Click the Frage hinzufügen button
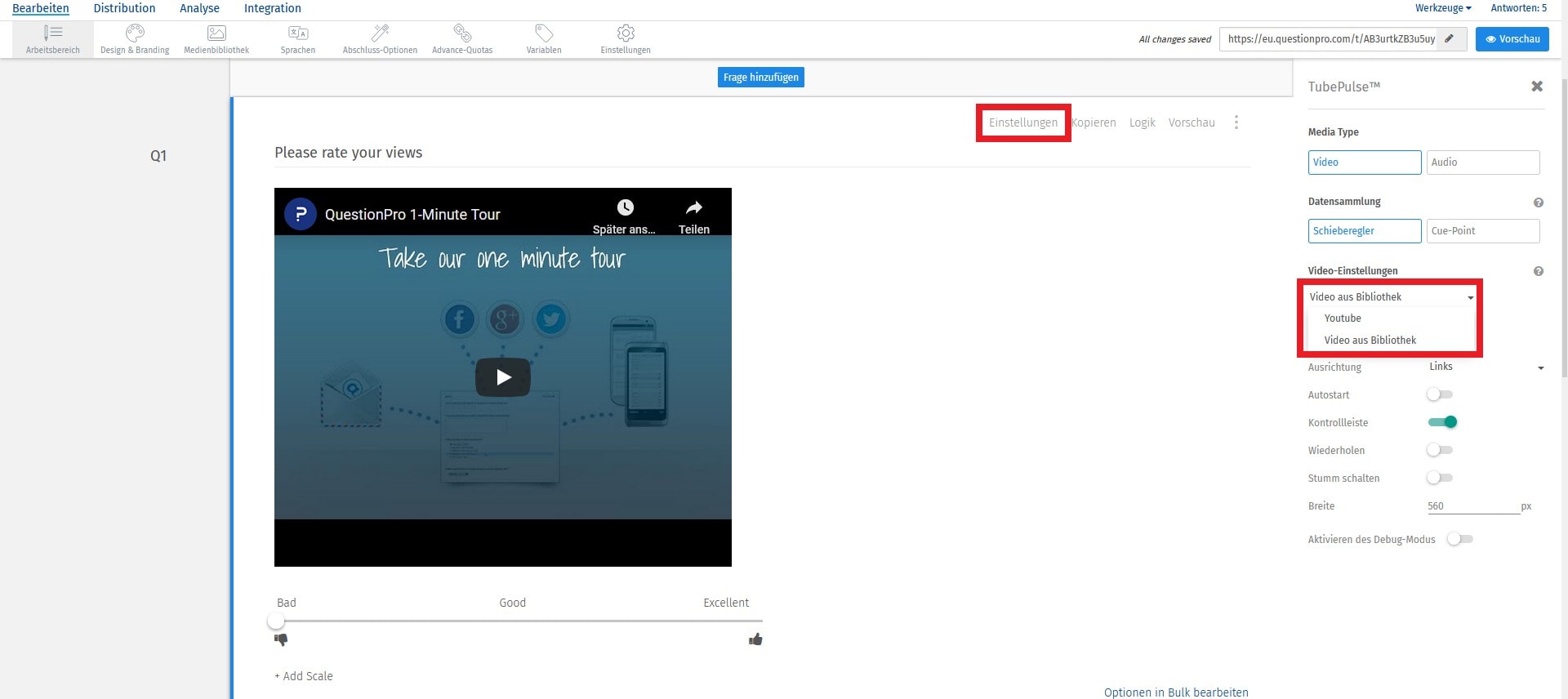This screenshot has width=1568, height=699. (x=761, y=77)
